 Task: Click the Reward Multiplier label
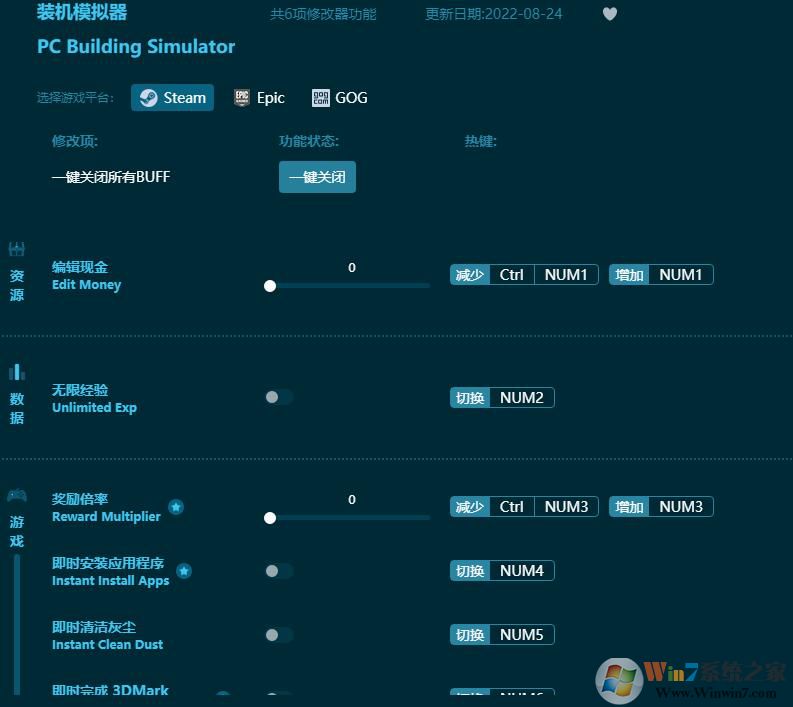[106, 517]
